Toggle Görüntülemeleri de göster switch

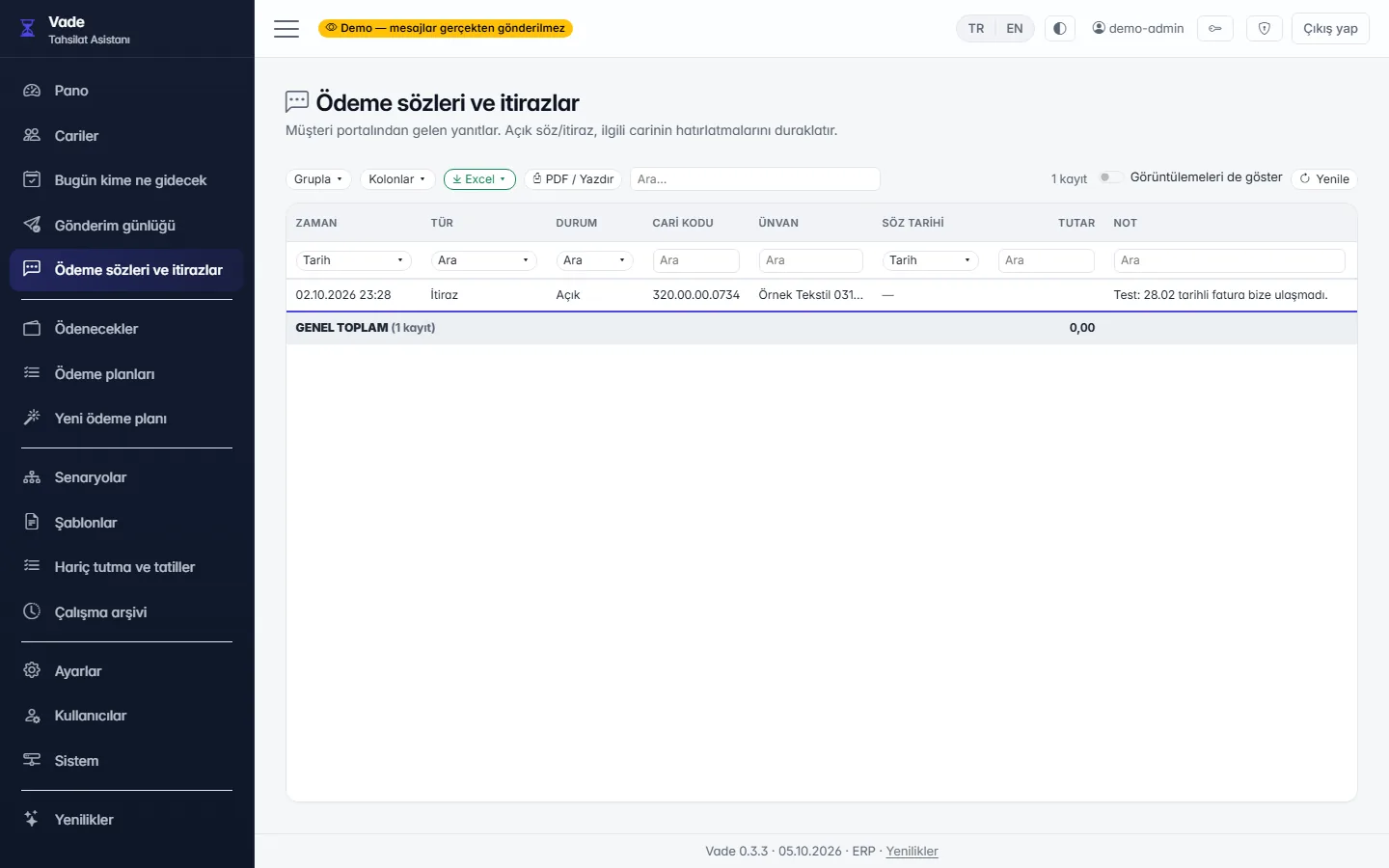tap(1110, 177)
